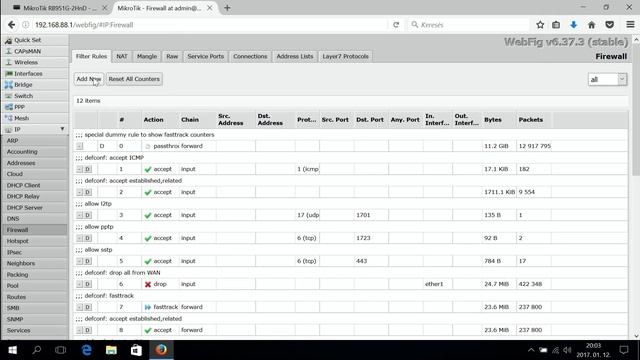Click the Add New button

coord(89,79)
